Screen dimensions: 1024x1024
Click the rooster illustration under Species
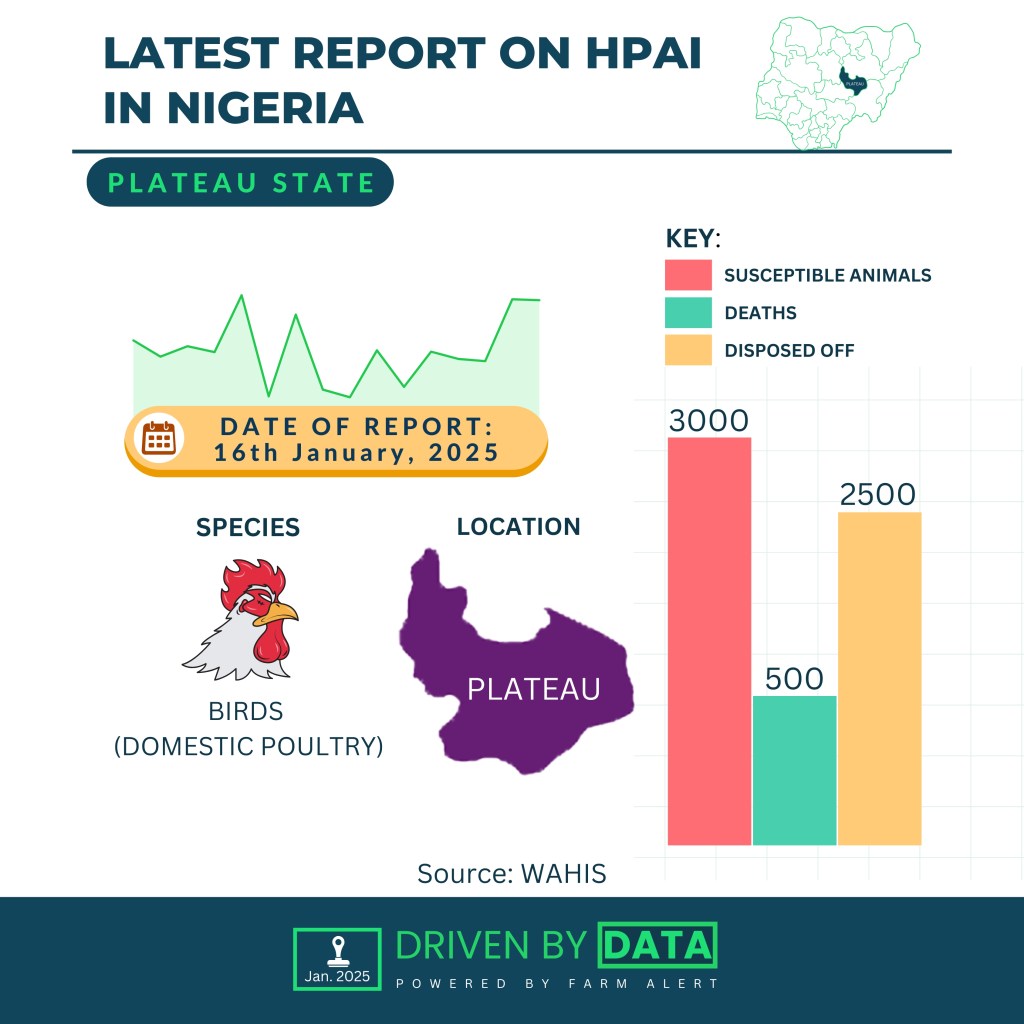(x=243, y=620)
